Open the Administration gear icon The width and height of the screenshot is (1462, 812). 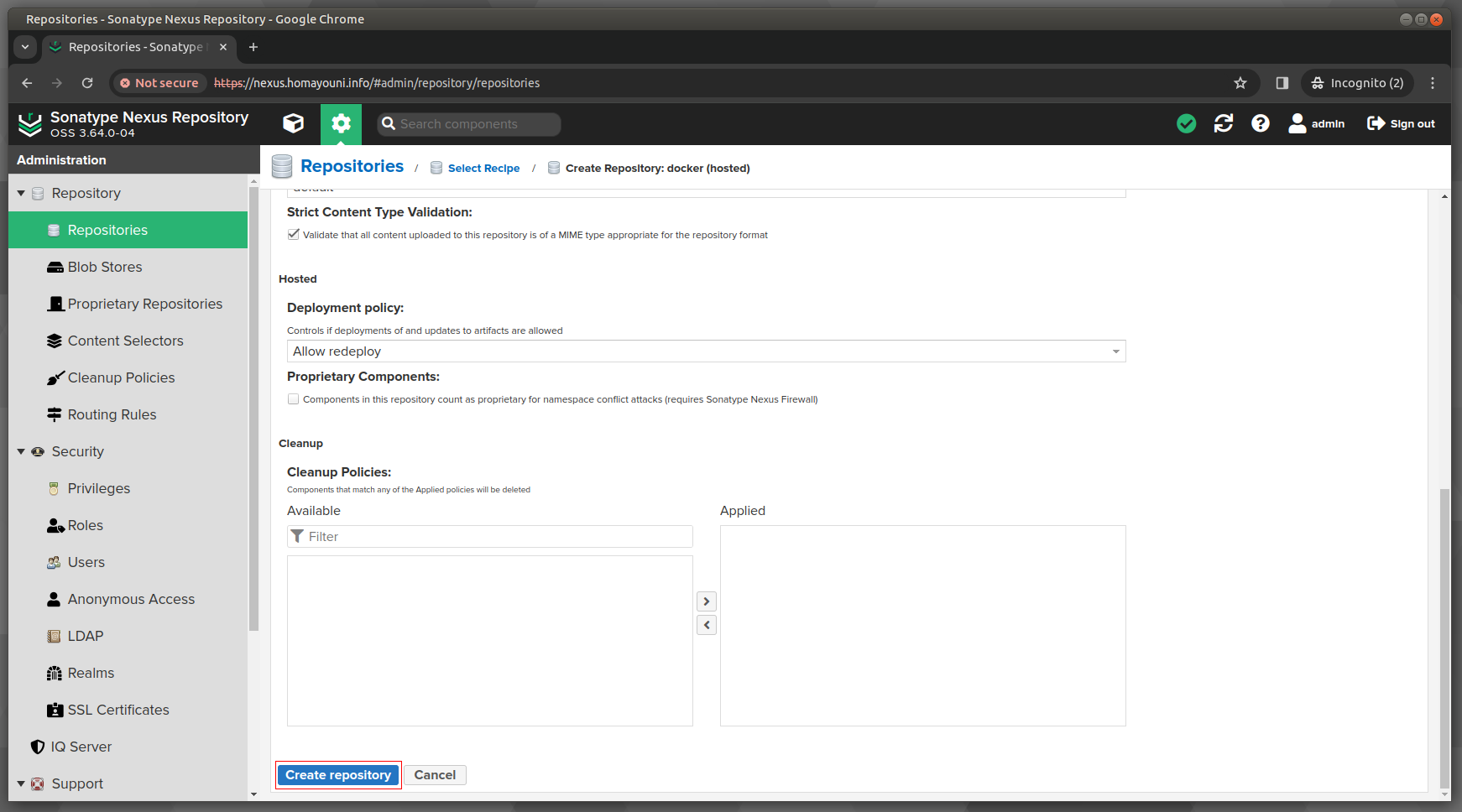pos(341,124)
